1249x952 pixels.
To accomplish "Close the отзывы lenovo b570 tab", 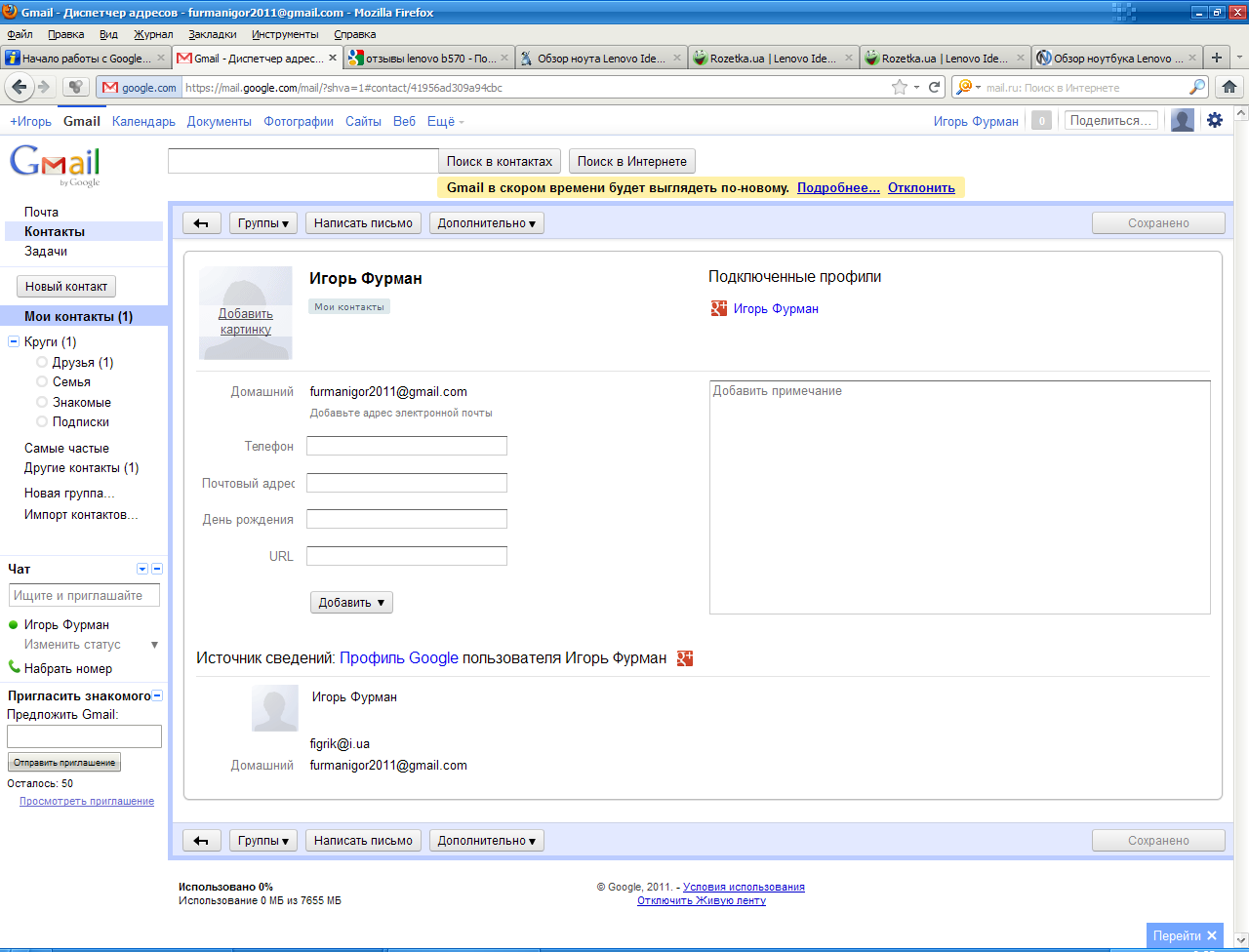I will pyautogui.click(x=505, y=58).
